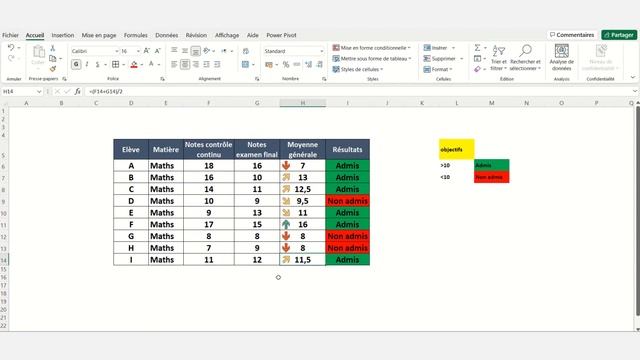This screenshot has height=360, width=640.
Task: Toggle Underline (S) formatting
Action: [x=97, y=64]
